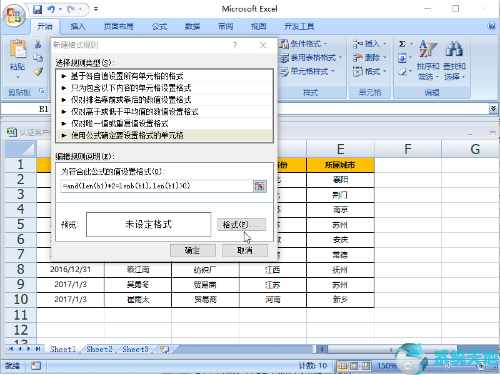Screen dimensions: 500x375
Task: Choose rule type 仅对唯一值或重复值设置格式
Action: [165, 124]
